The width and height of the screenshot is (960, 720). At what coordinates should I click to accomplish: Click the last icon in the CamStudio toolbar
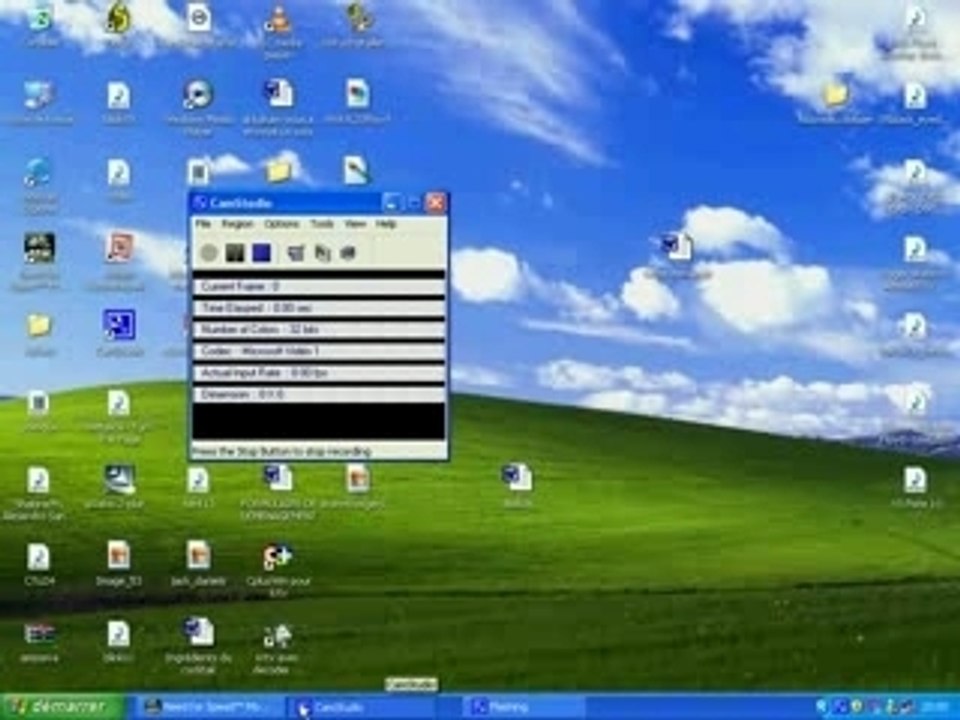pyautogui.click(x=348, y=252)
